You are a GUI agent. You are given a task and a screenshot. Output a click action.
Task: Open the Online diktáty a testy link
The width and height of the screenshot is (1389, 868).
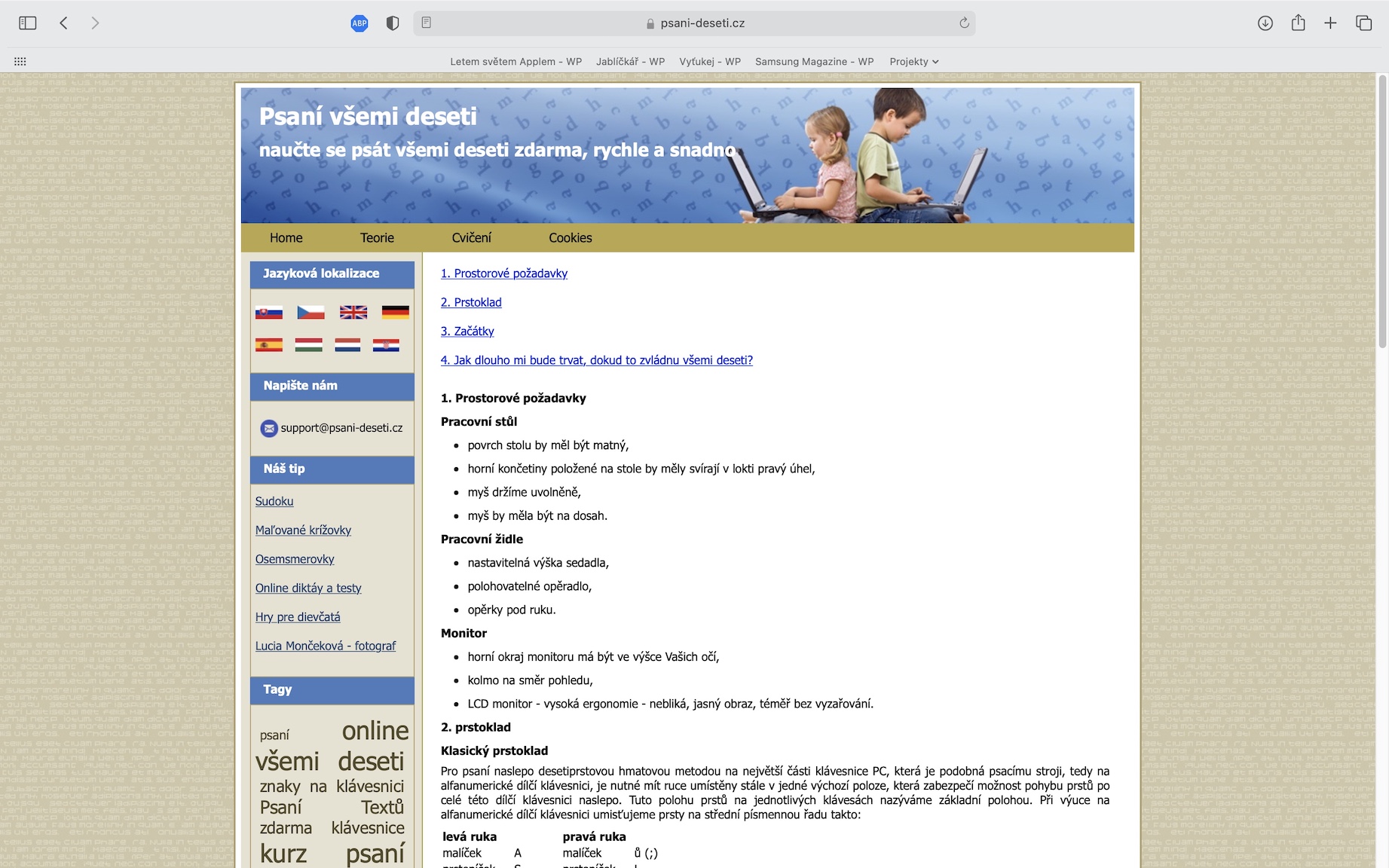click(308, 588)
